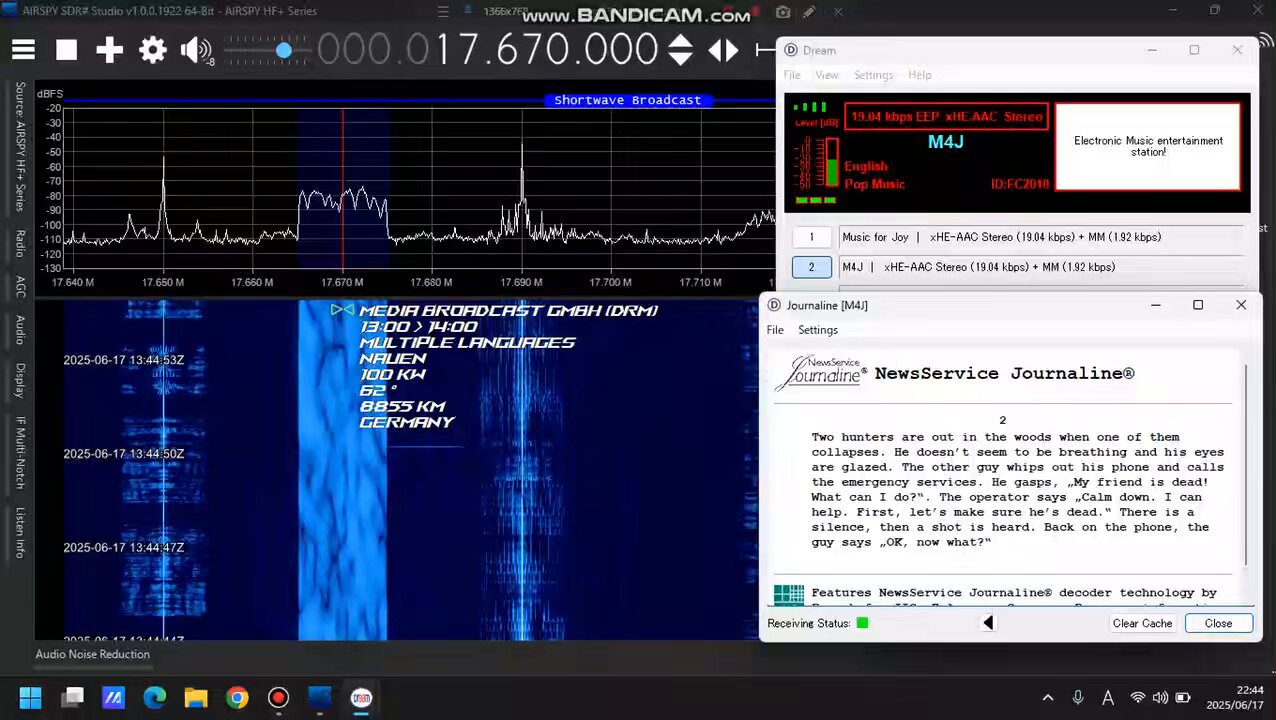Click the frequency up/down arrows stepper
The width and height of the screenshot is (1276, 720).
pyautogui.click(x=680, y=50)
